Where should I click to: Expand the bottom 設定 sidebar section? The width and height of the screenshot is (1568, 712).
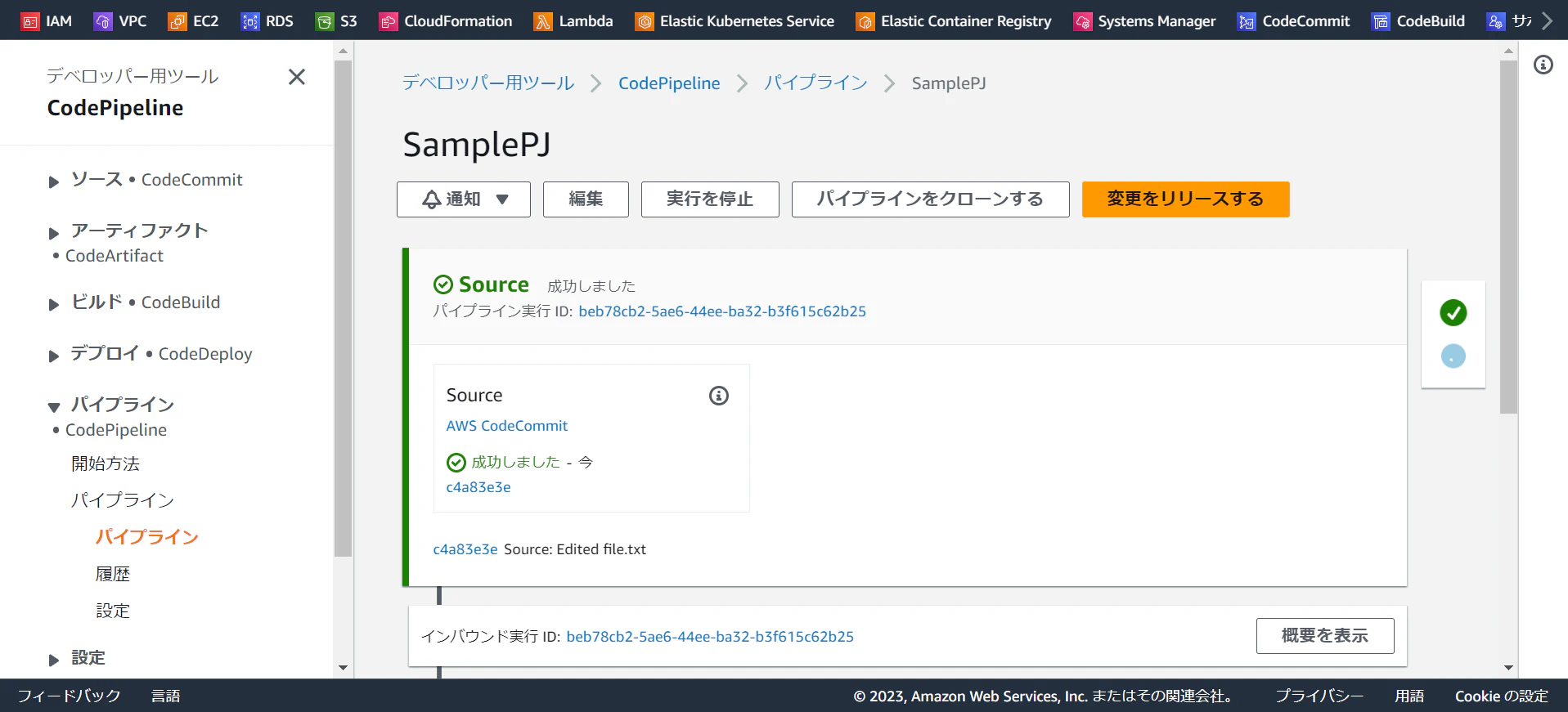click(x=54, y=660)
